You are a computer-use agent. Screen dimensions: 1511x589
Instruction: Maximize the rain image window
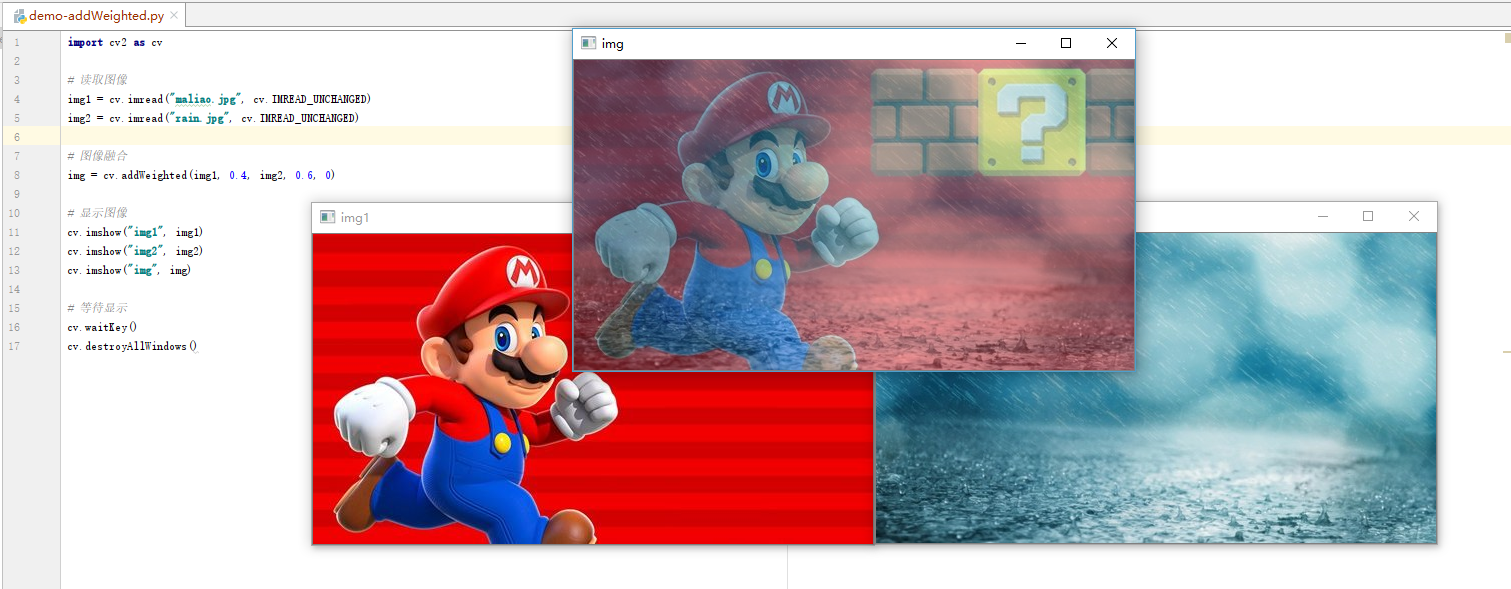click(1368, 216)
